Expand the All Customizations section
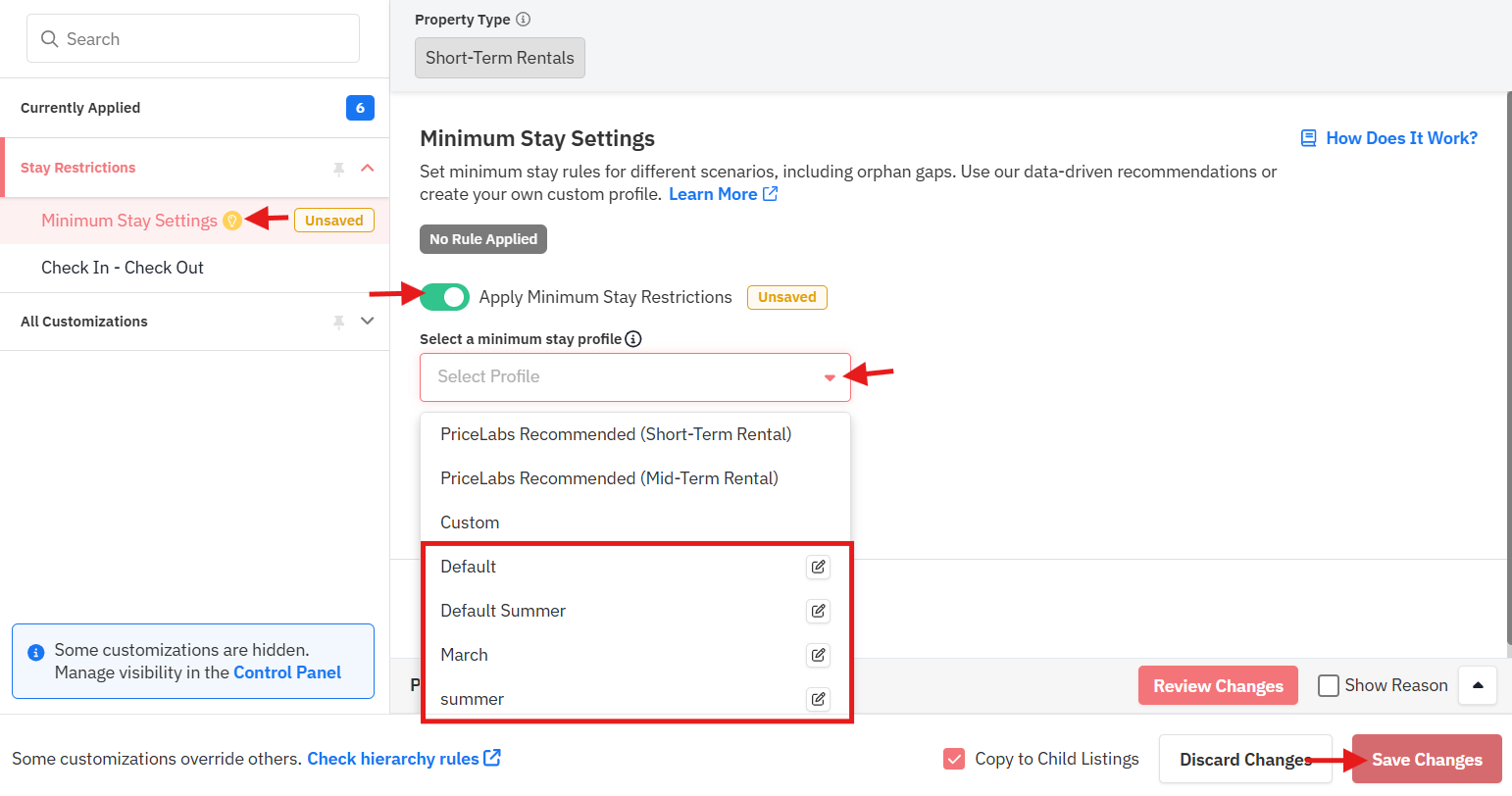The height and width of the screenshot is (796, 1512). 368,321
